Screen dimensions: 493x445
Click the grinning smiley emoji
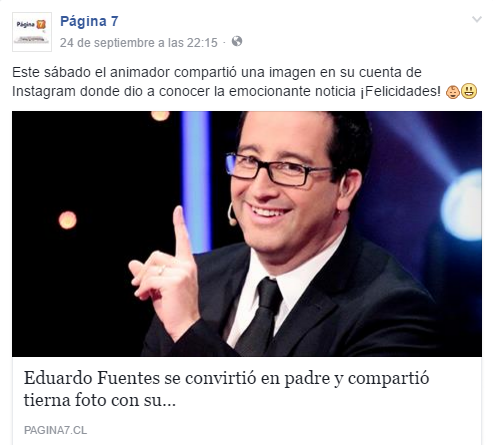[x=469, y=91]
